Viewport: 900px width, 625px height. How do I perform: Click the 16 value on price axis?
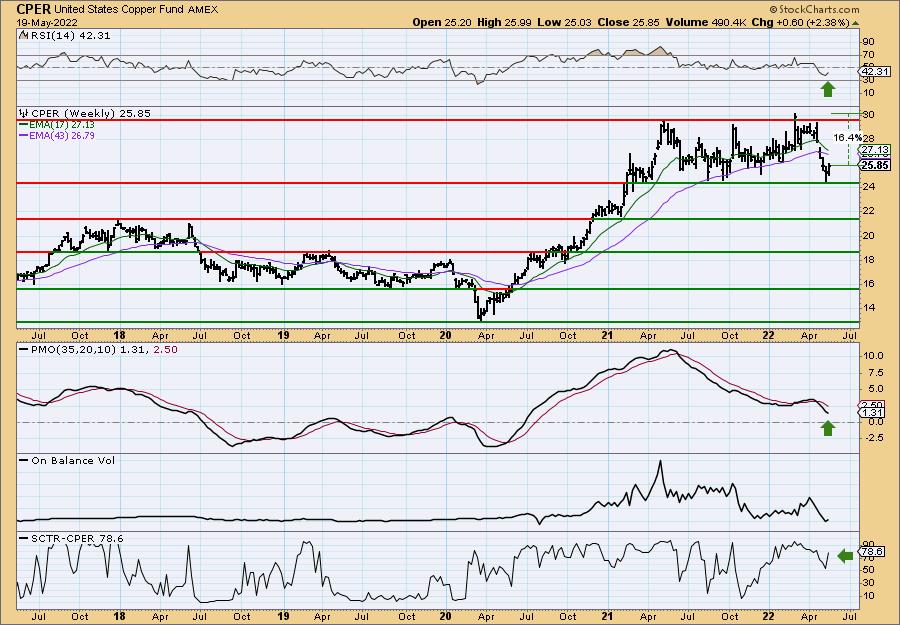(868, 284)
